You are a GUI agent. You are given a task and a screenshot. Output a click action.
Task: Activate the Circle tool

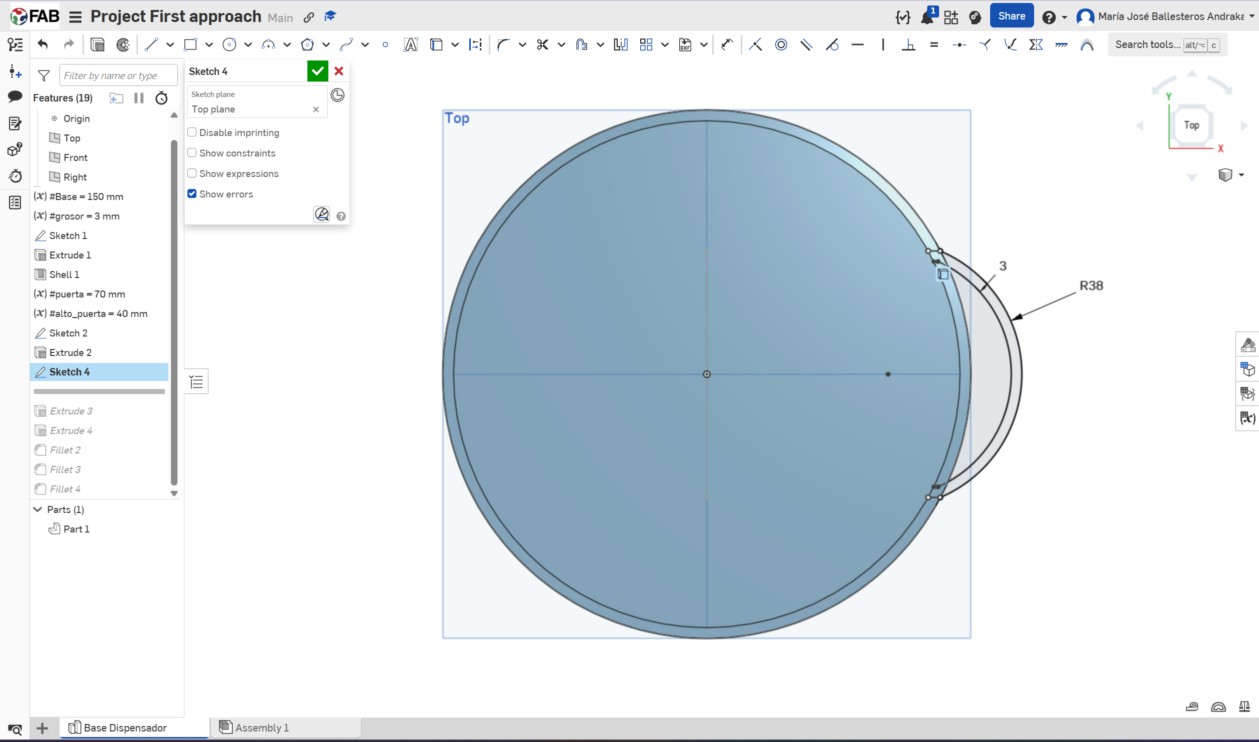[232, 44]
